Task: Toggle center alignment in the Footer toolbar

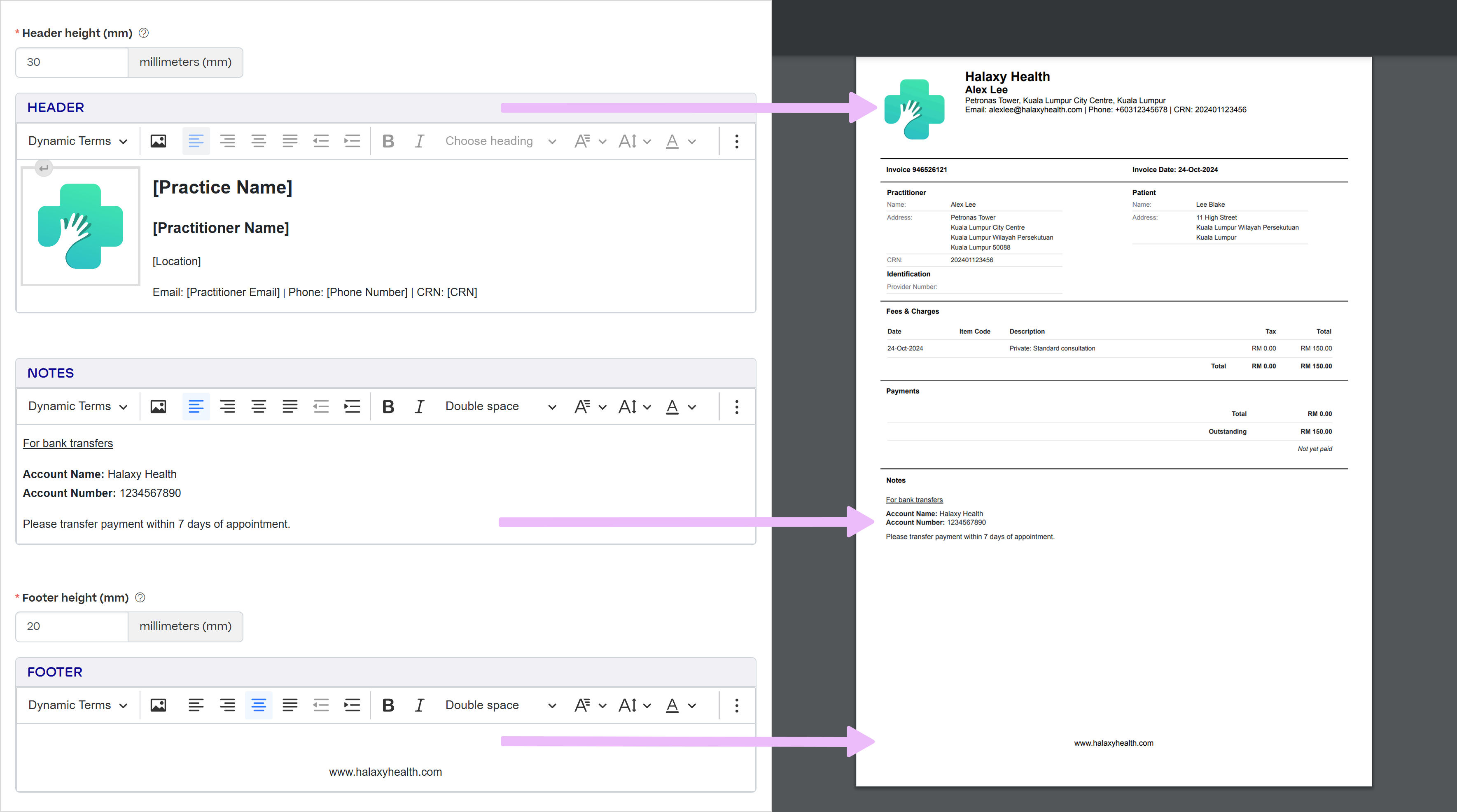Action: [259, 705]
